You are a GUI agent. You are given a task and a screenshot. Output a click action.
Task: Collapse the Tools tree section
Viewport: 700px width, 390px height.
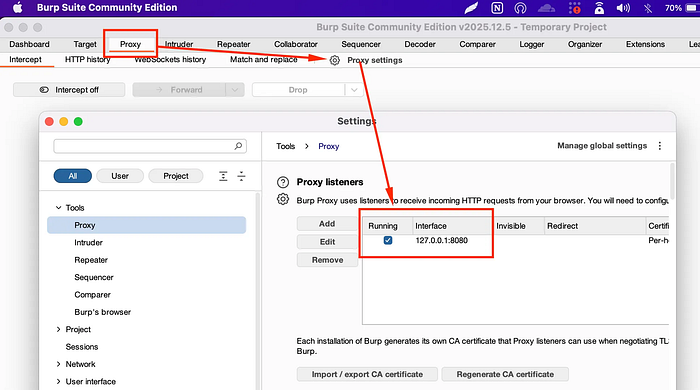[58, 207]
